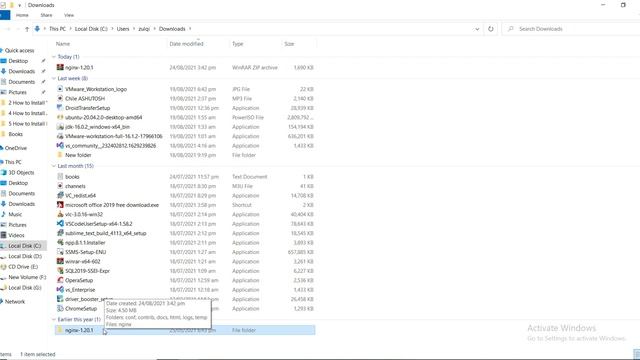Viewport: 640px width, 360px height.
Task: Open OneDrive in navigation pane
Action: point(16,148)
